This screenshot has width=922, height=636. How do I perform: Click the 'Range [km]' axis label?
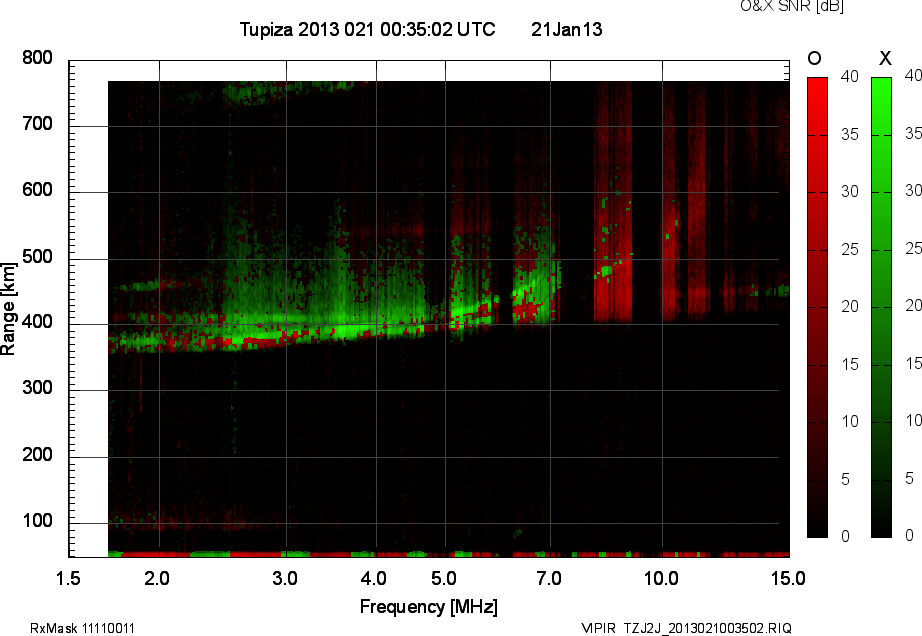tap(8, 309)
